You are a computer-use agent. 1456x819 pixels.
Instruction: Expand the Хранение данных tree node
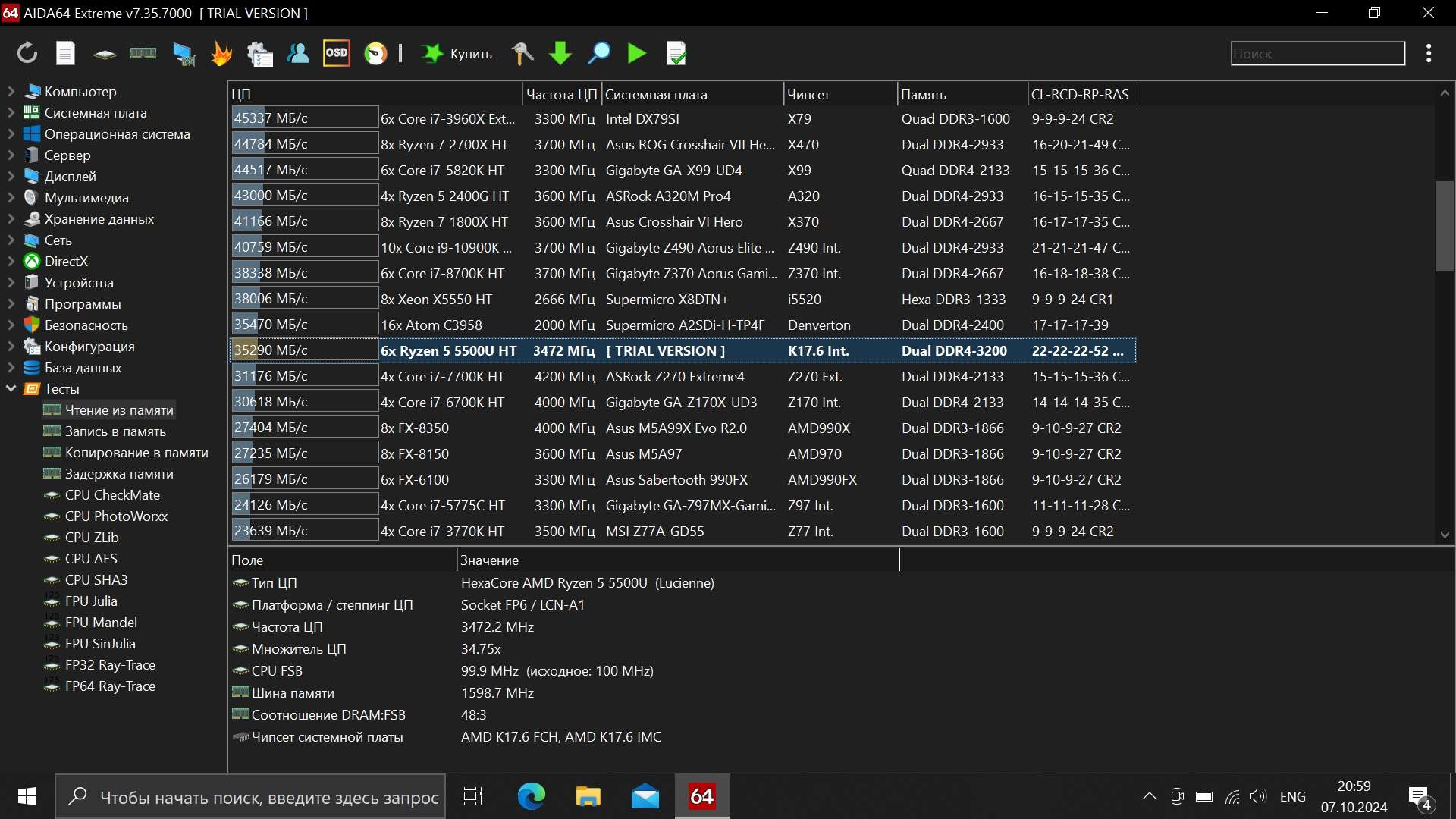11,219
